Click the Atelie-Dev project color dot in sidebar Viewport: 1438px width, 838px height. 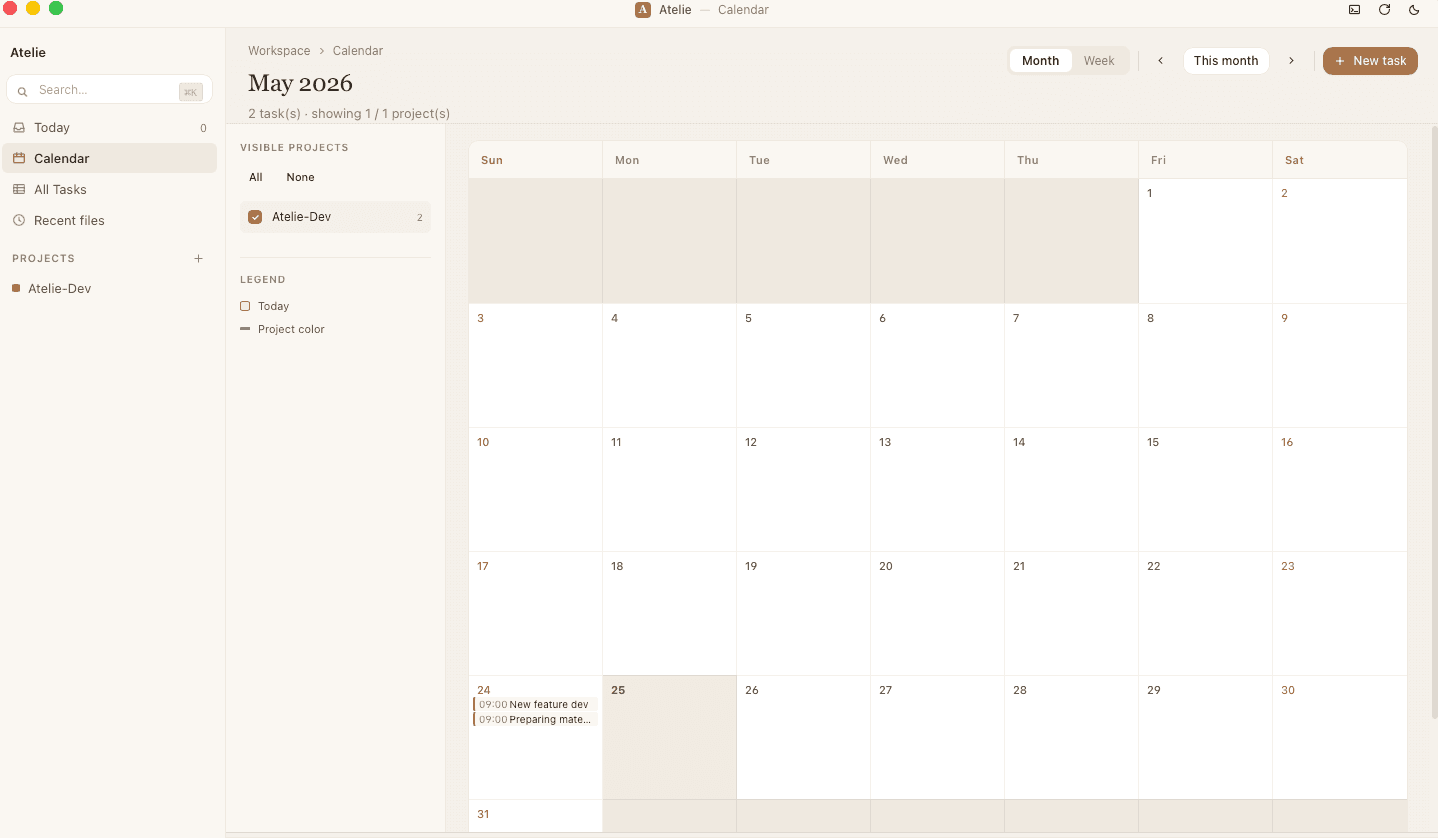(x=16, y=288)
